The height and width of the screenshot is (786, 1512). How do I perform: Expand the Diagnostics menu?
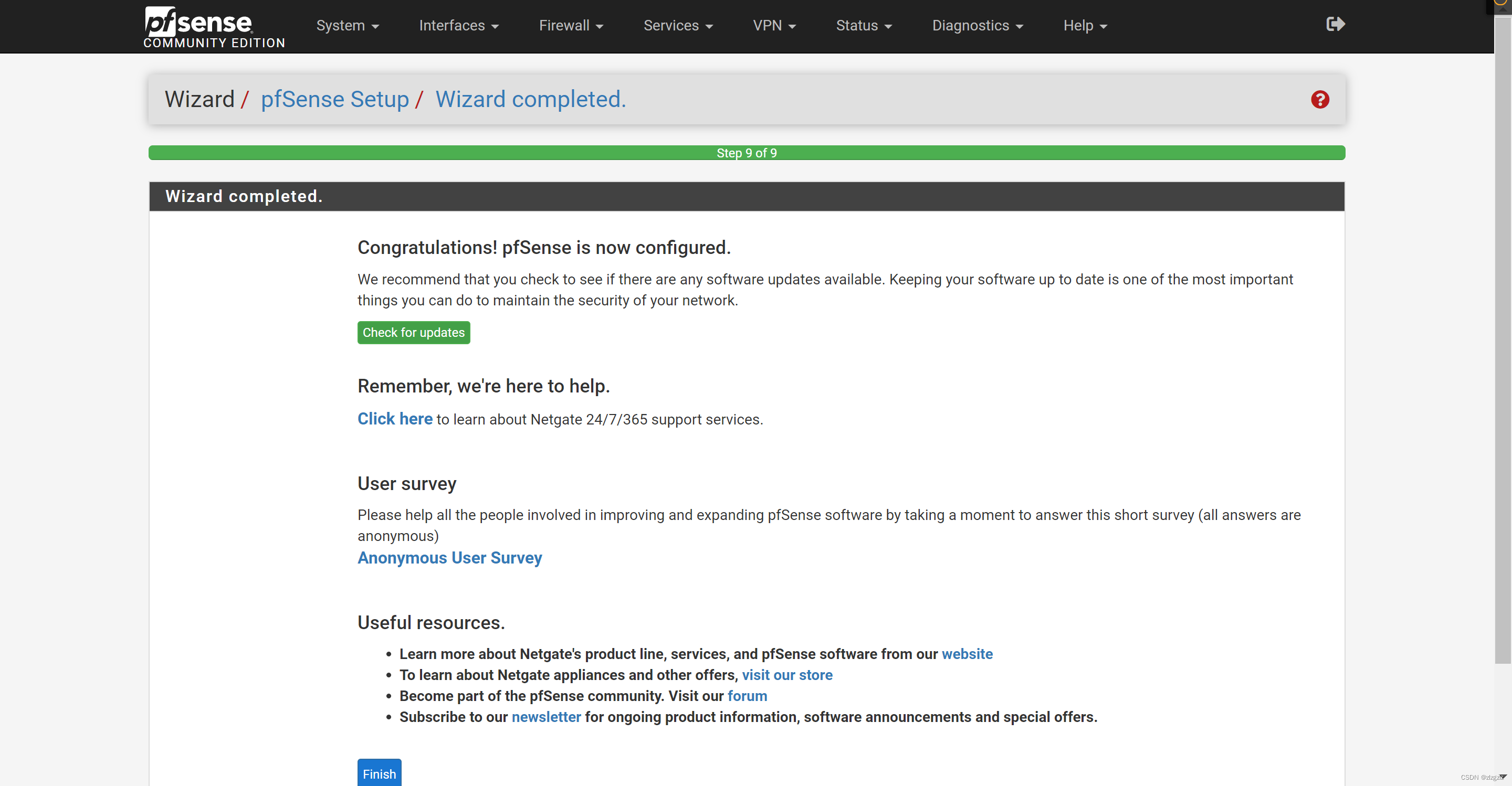[x=977, y=26]
